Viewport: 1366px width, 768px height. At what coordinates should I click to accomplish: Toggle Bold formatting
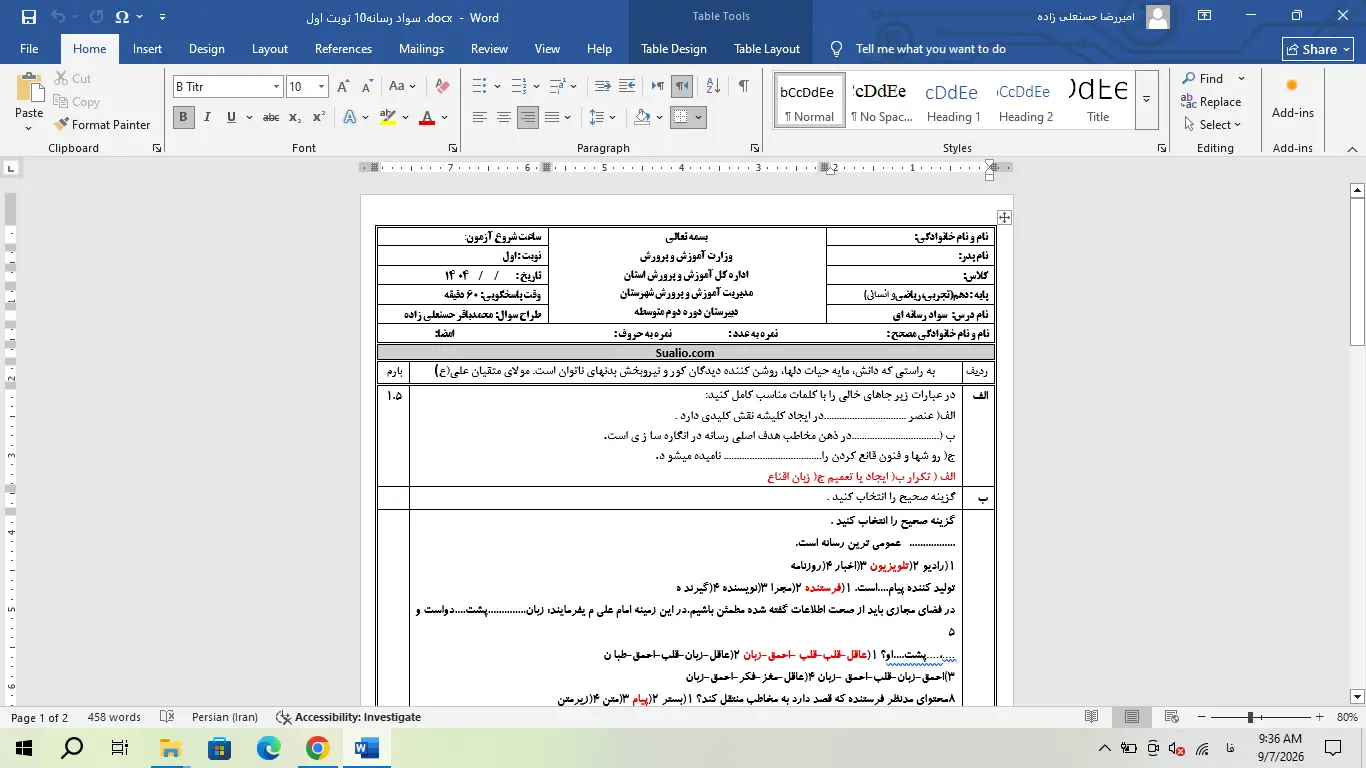click(x=183, y=117)
